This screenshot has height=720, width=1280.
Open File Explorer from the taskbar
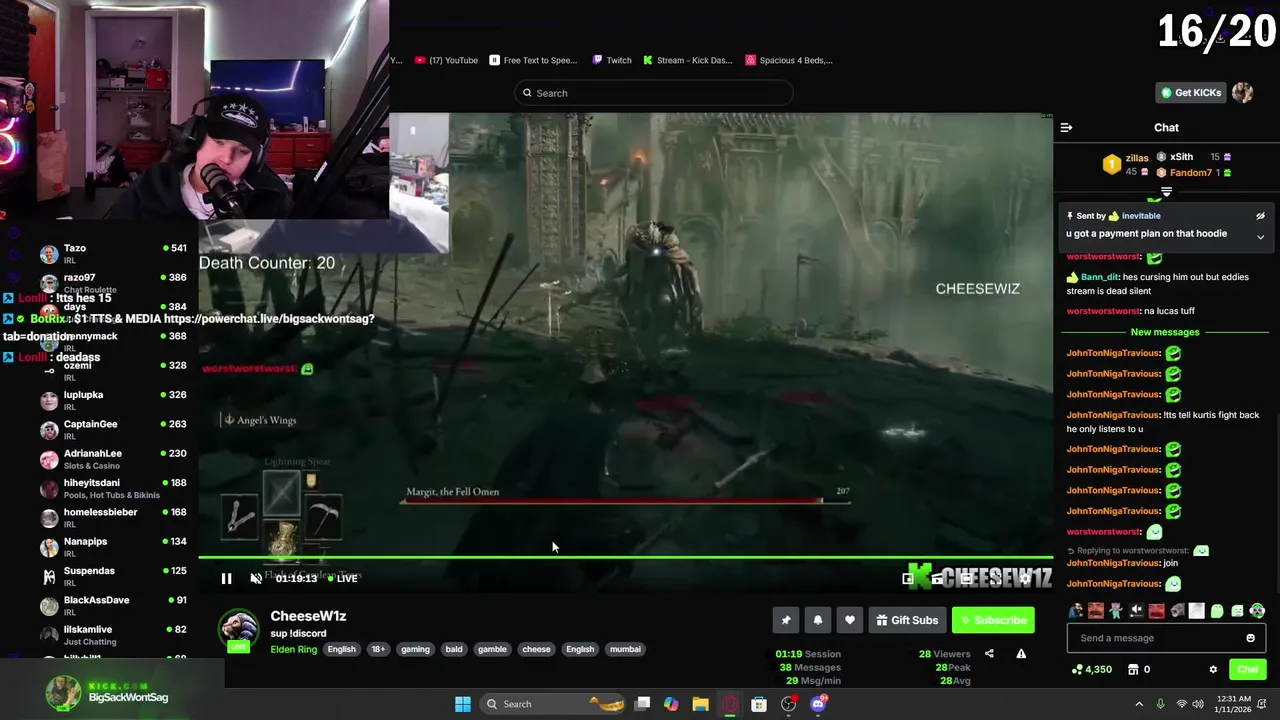point(700,704)
